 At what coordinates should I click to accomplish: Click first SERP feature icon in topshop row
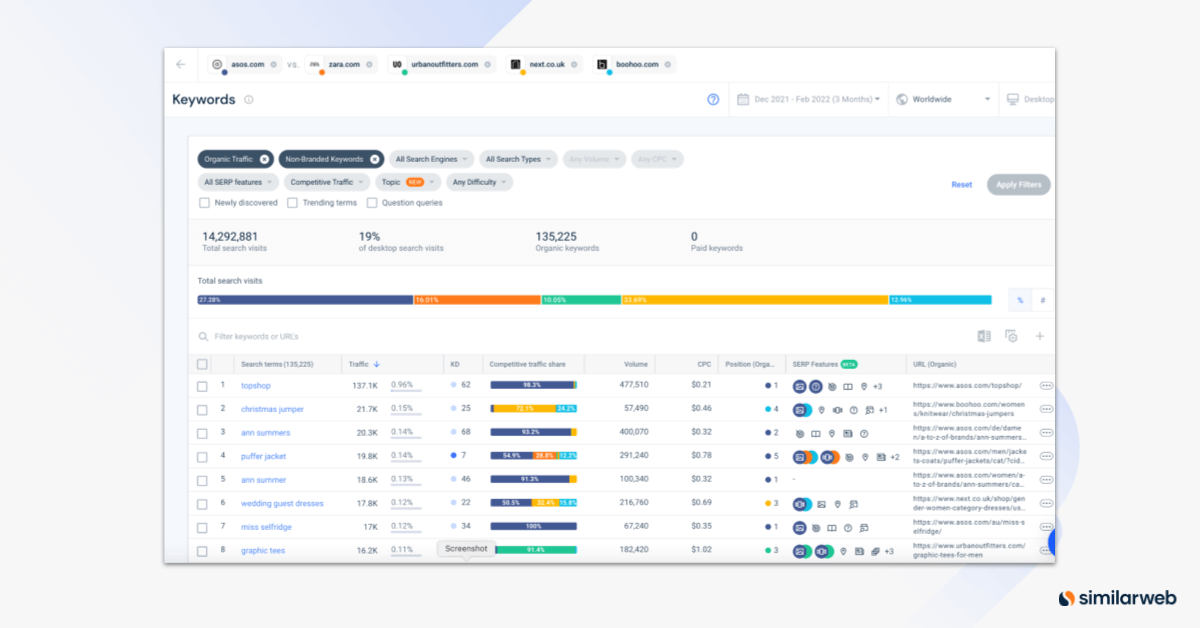point(799,386)
